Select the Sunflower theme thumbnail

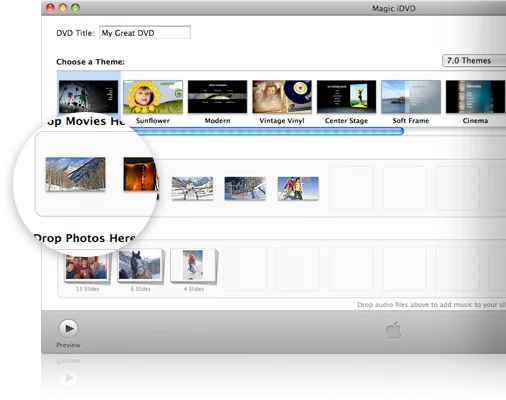(x=153, y=97)
